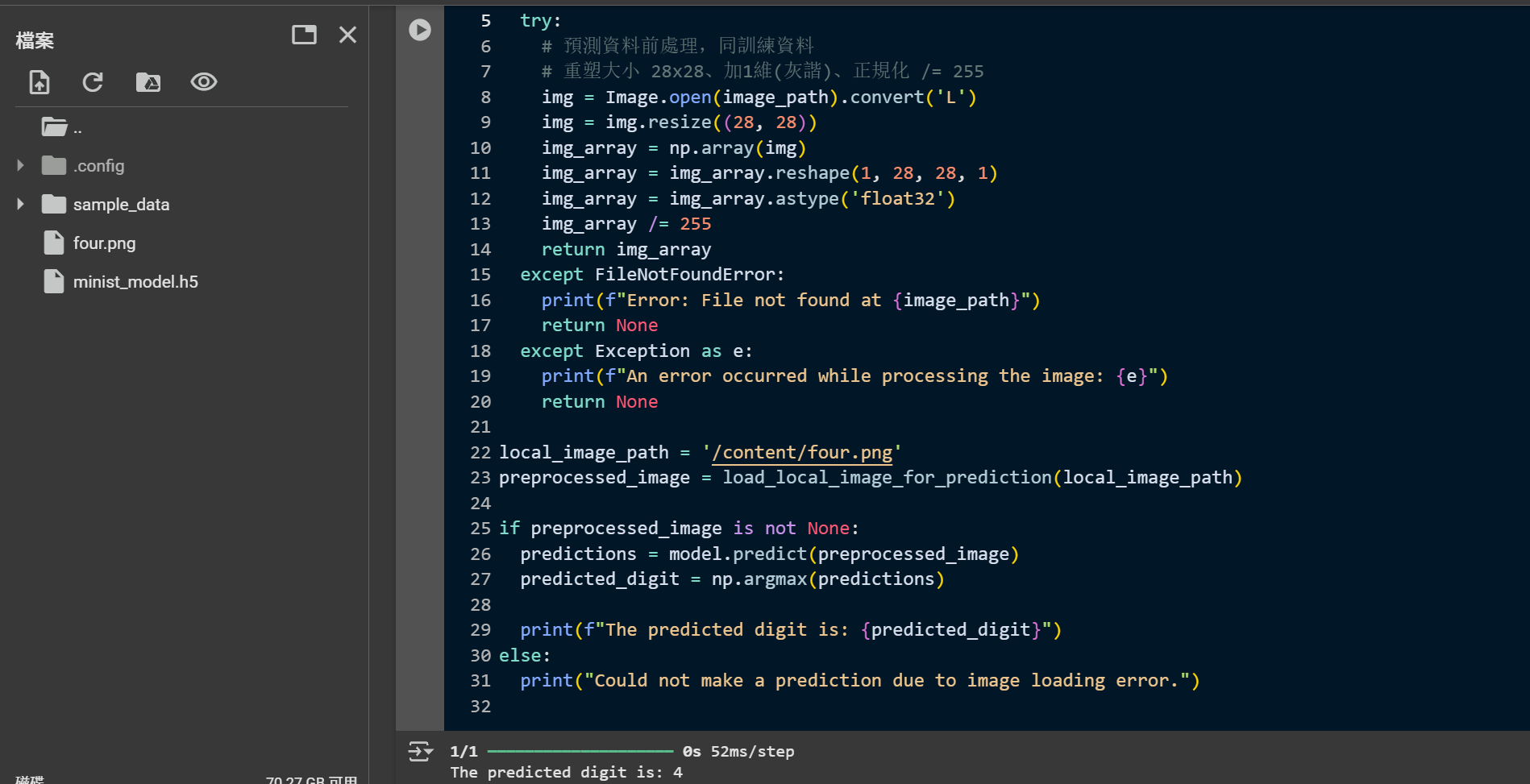Viewport: 1530px width, 784px height.
Task: Select minist_model.h5 file
Action: pyautogui.click(x=135, y=282)
